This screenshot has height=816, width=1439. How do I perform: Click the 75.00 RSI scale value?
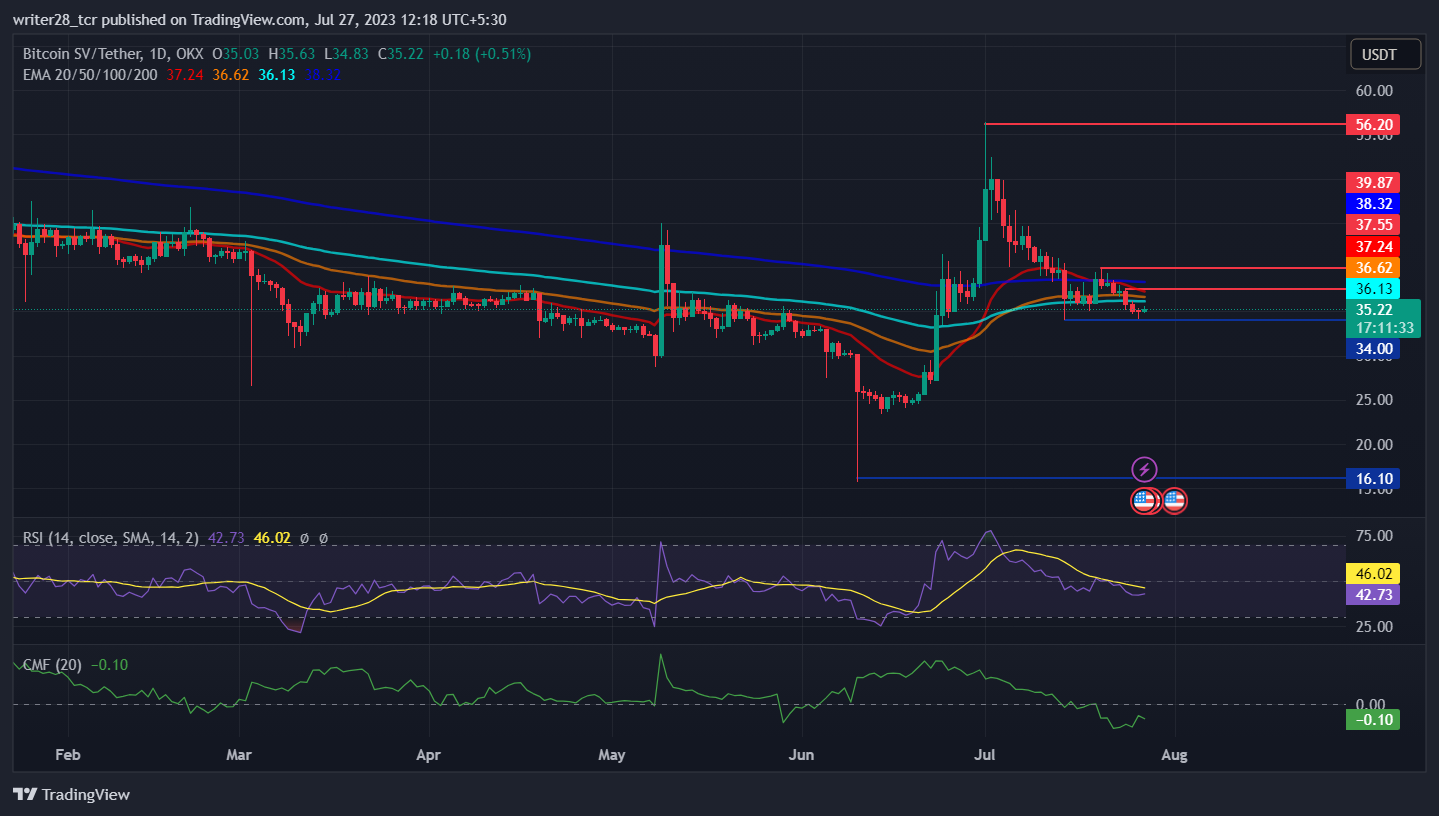[x=1374, y=536]
